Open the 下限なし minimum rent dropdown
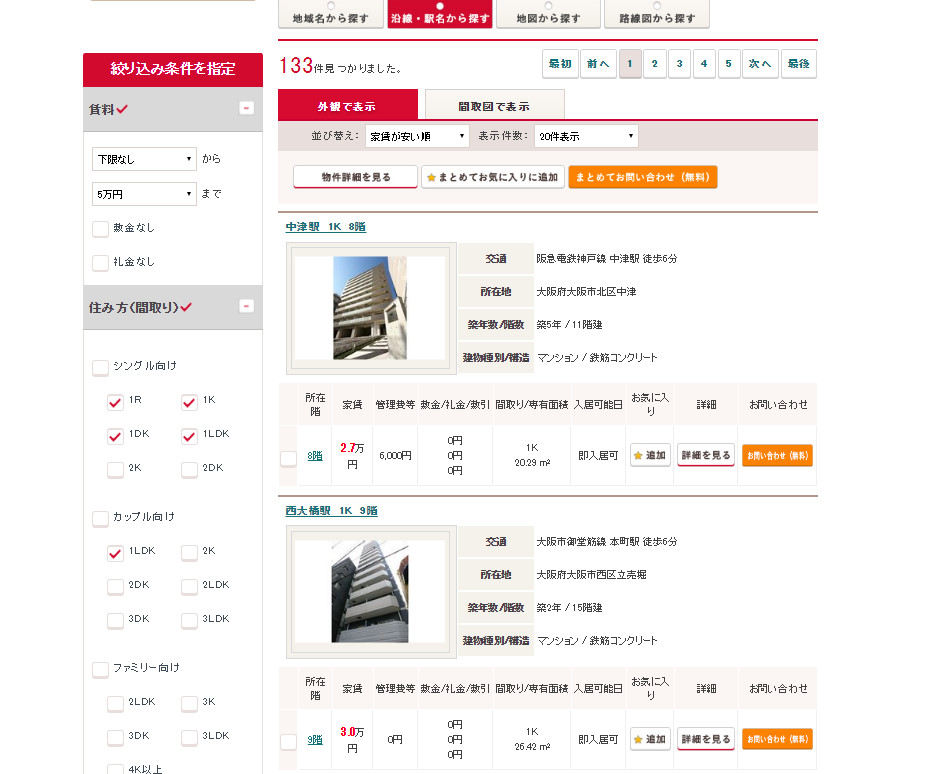This screenshot has width=952, height=774. [144, 159]
